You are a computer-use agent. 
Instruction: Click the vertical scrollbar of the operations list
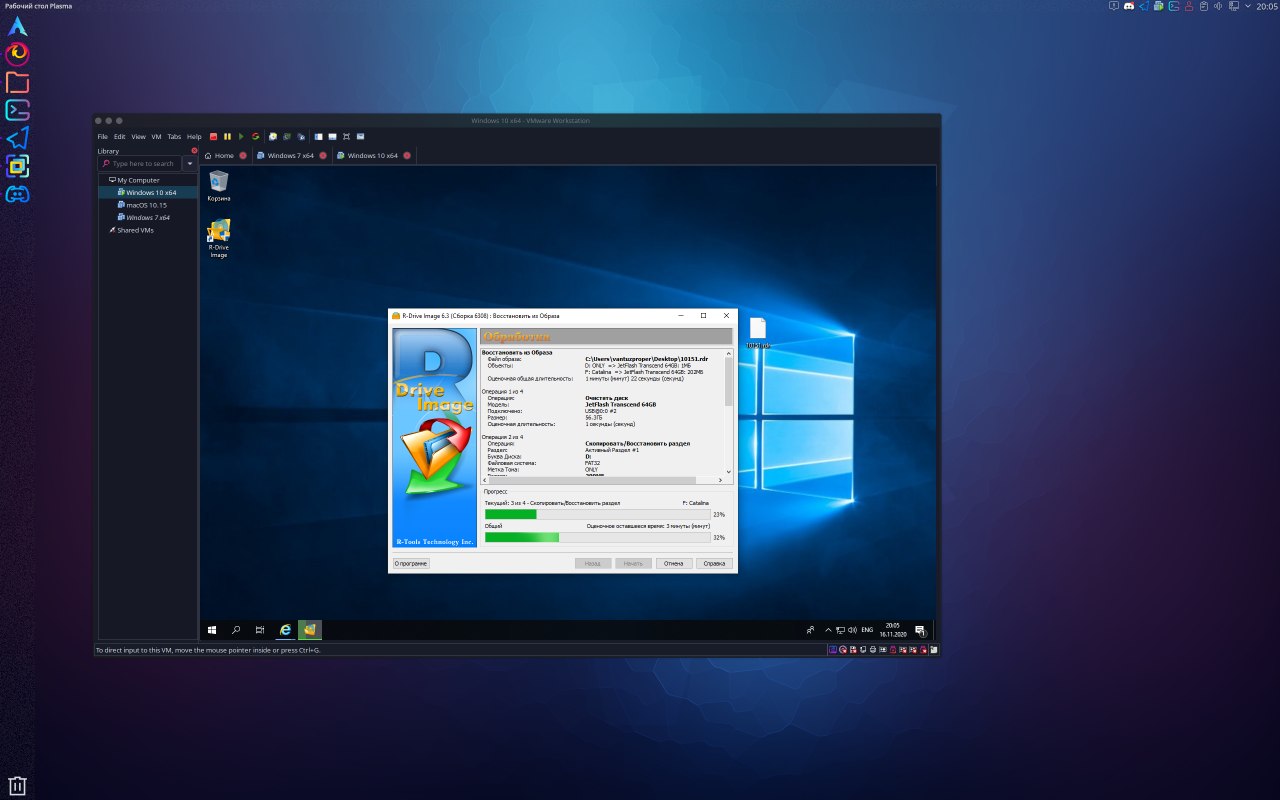[x=729, y=412]
